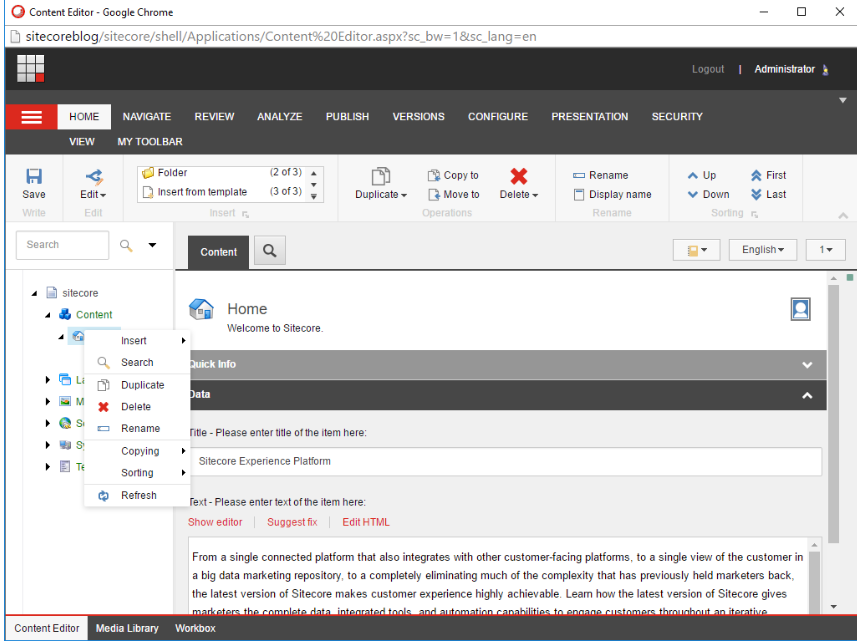Click the Save disk icon
Viewport: 857px width, 641px height.
tap(34, 176)
